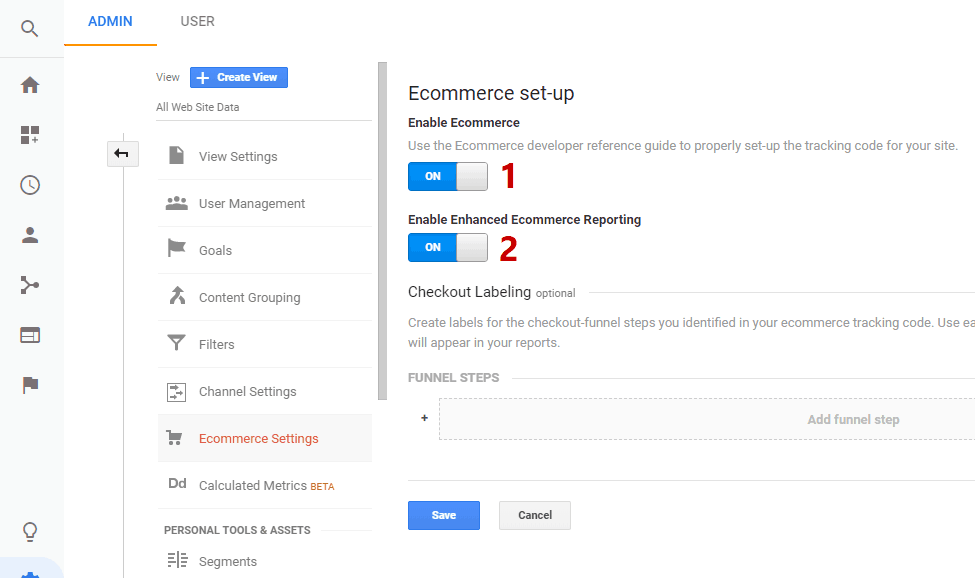This screenshot has width=975, height=578.
Task: Select the ADMIN tab
Action: pos(110,22)
